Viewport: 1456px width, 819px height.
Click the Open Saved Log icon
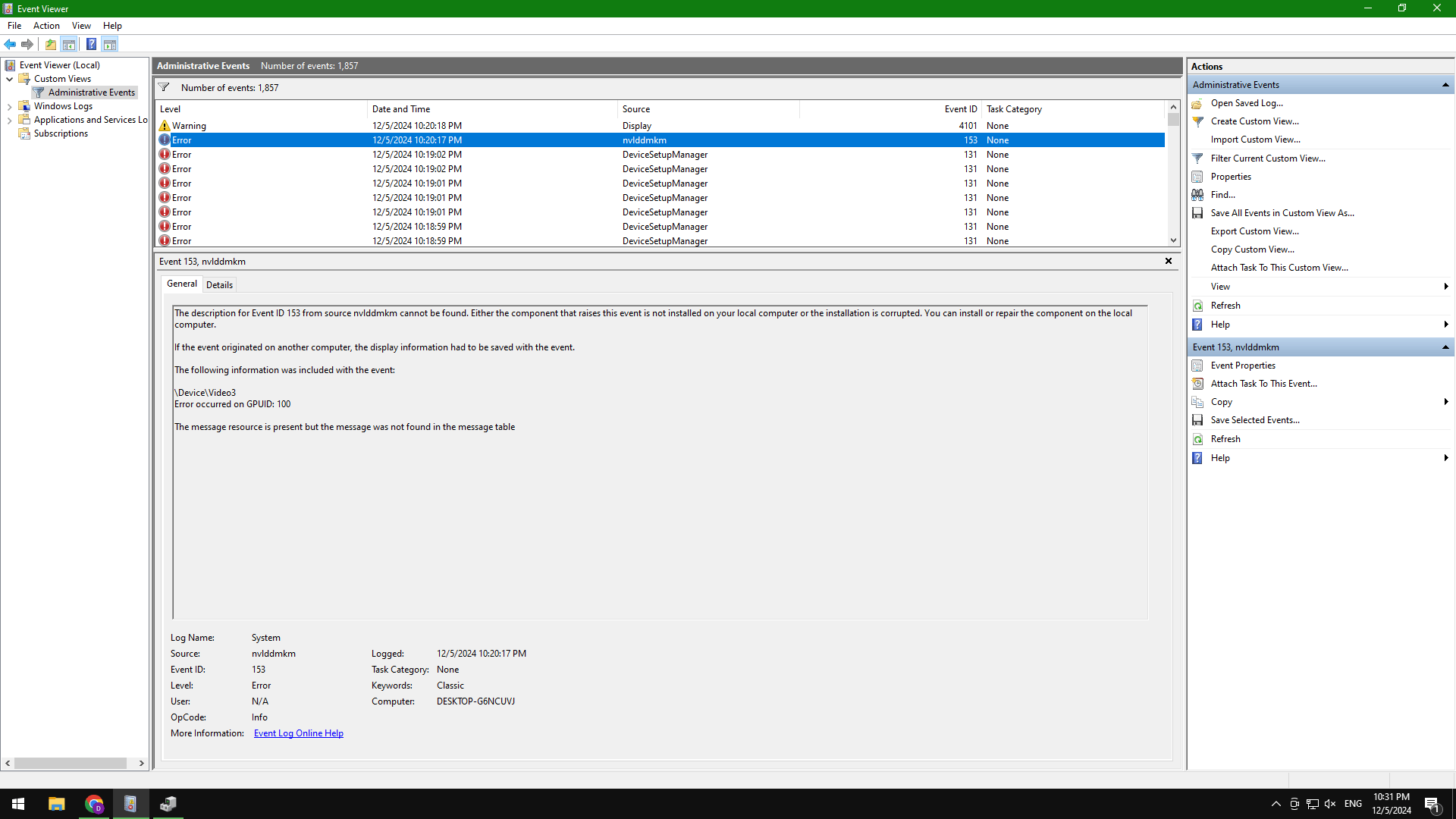(x=1197, y=103)
